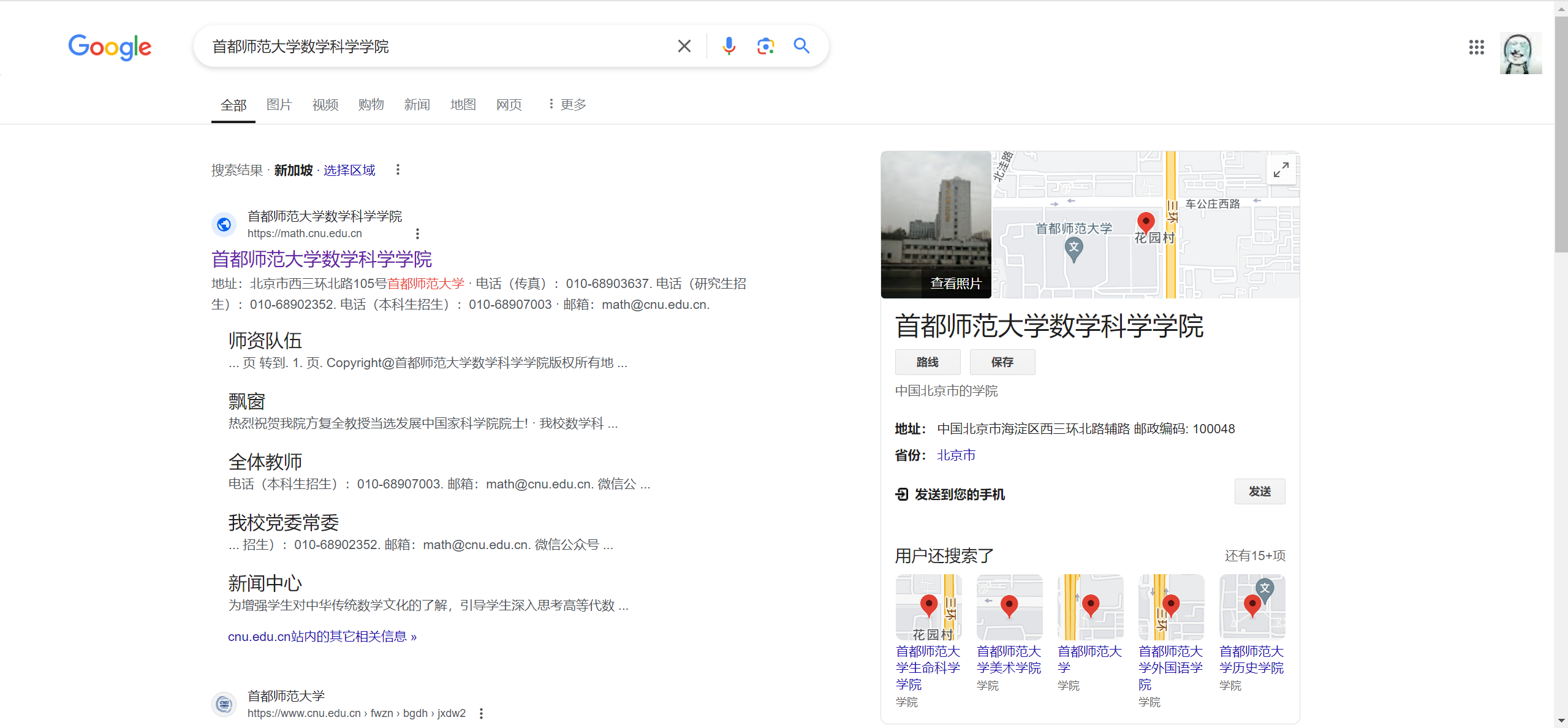Open the search results region options menu
Viewport: 1568px width, 728px height.
[398, 170]
